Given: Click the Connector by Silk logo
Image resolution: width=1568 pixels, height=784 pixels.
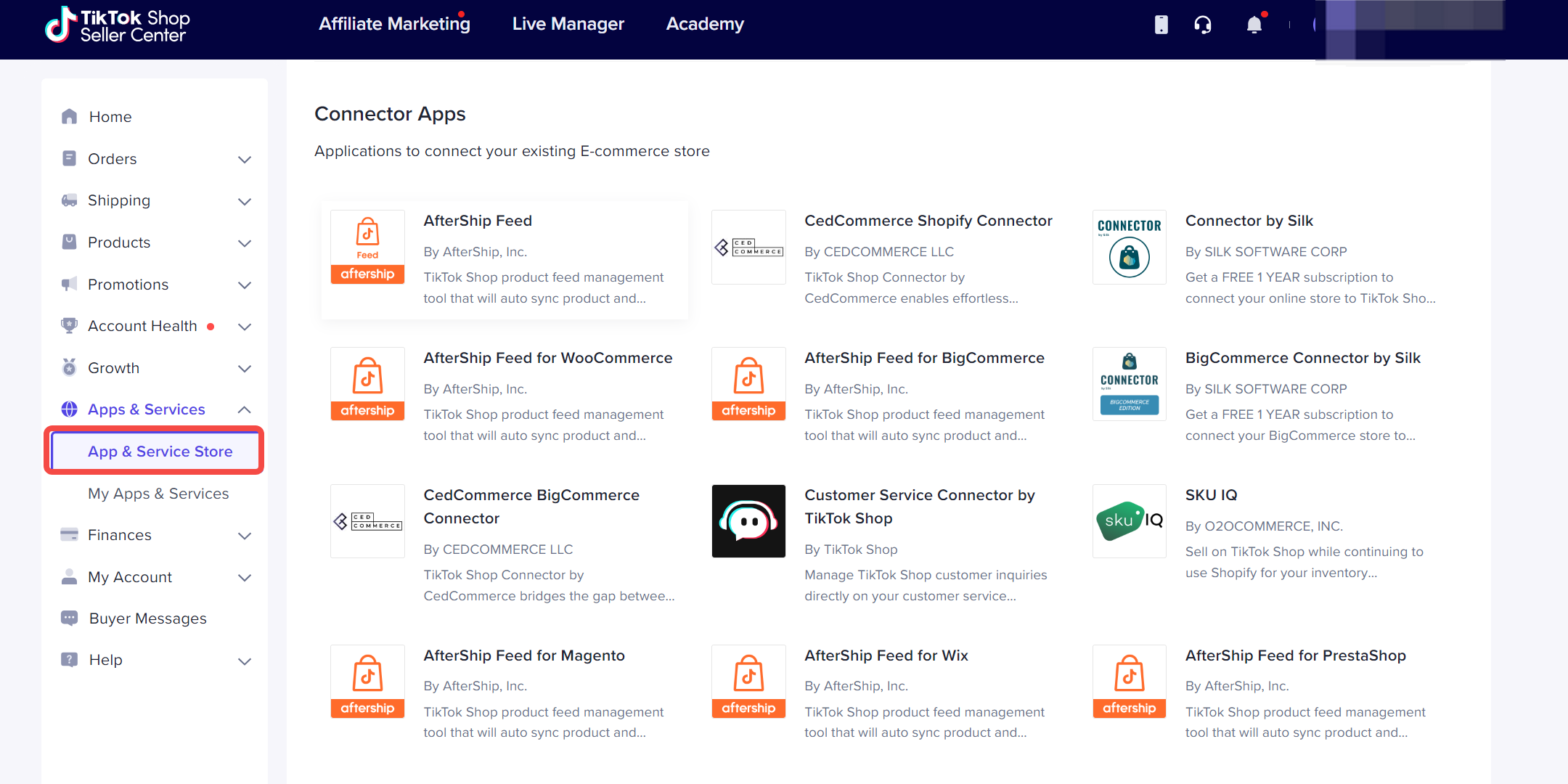Looking at the screenshot, I should pos(1130,247).
